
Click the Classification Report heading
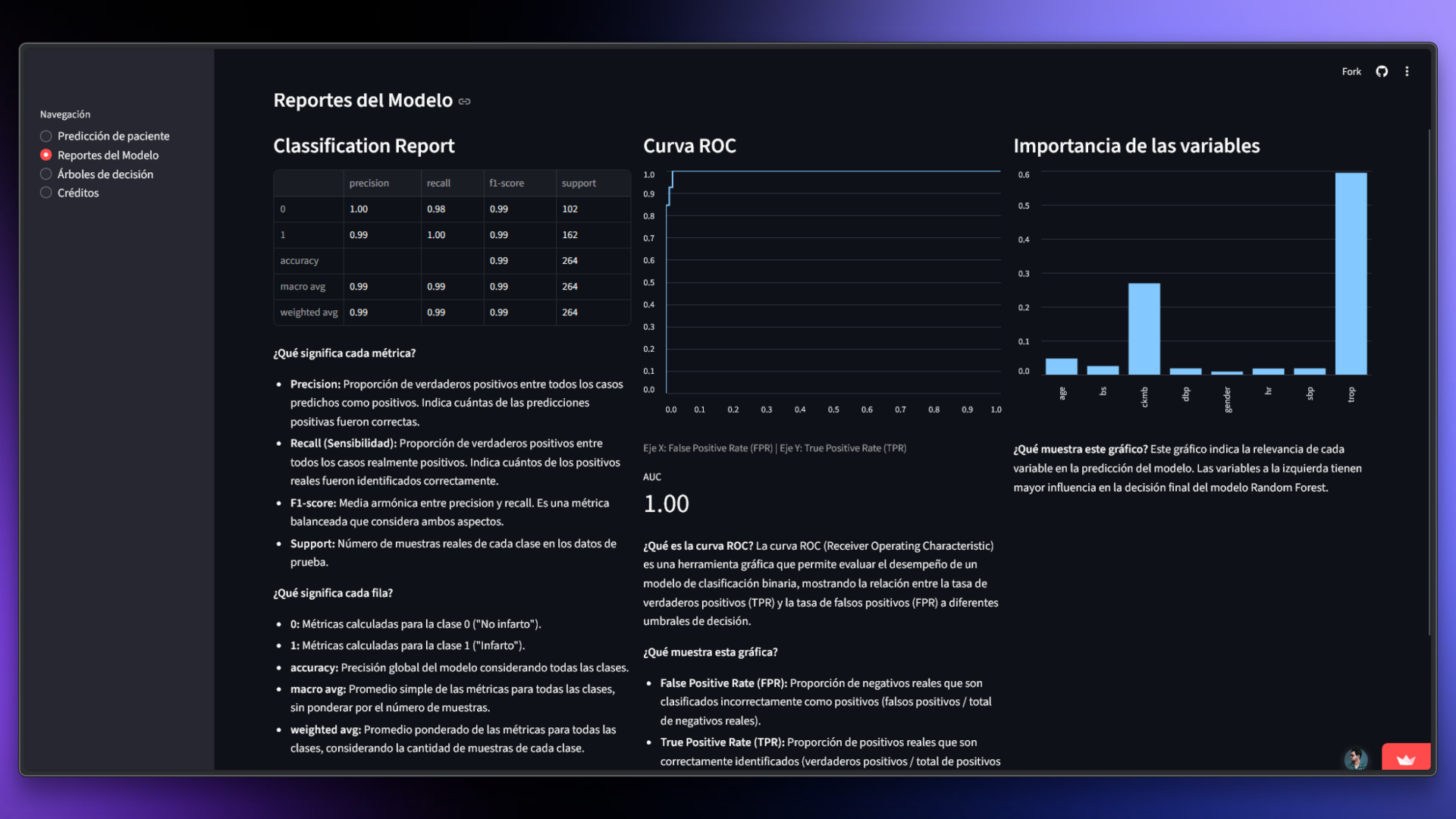[x=364, y=146]
